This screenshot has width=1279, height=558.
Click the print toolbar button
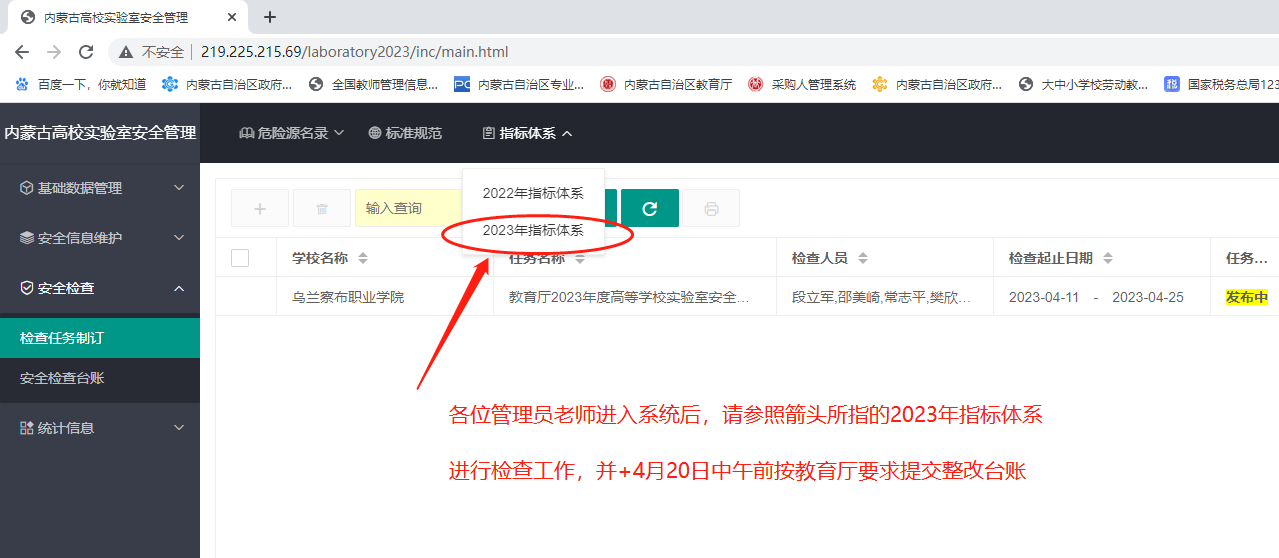711,208
